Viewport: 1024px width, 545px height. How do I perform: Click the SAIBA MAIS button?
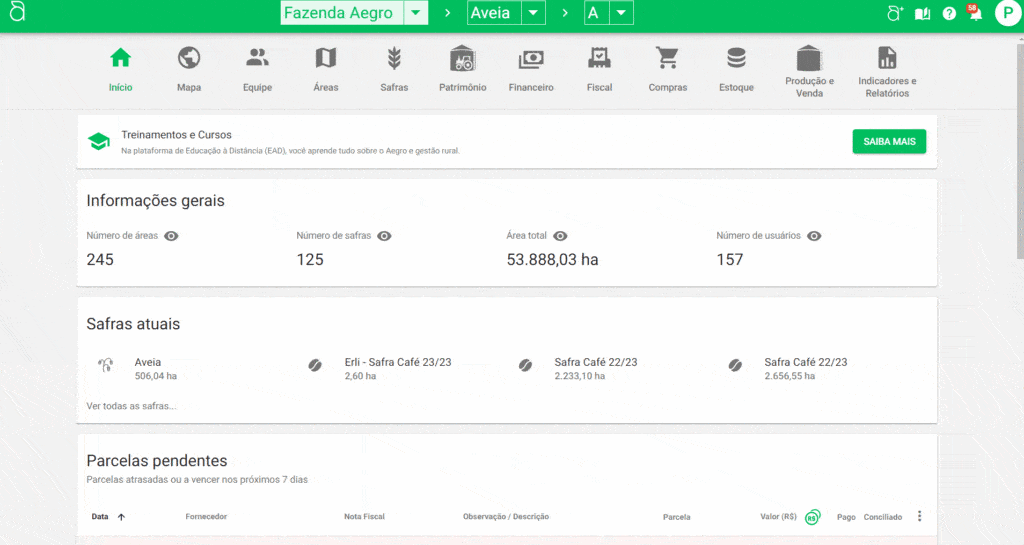point(889,142)
